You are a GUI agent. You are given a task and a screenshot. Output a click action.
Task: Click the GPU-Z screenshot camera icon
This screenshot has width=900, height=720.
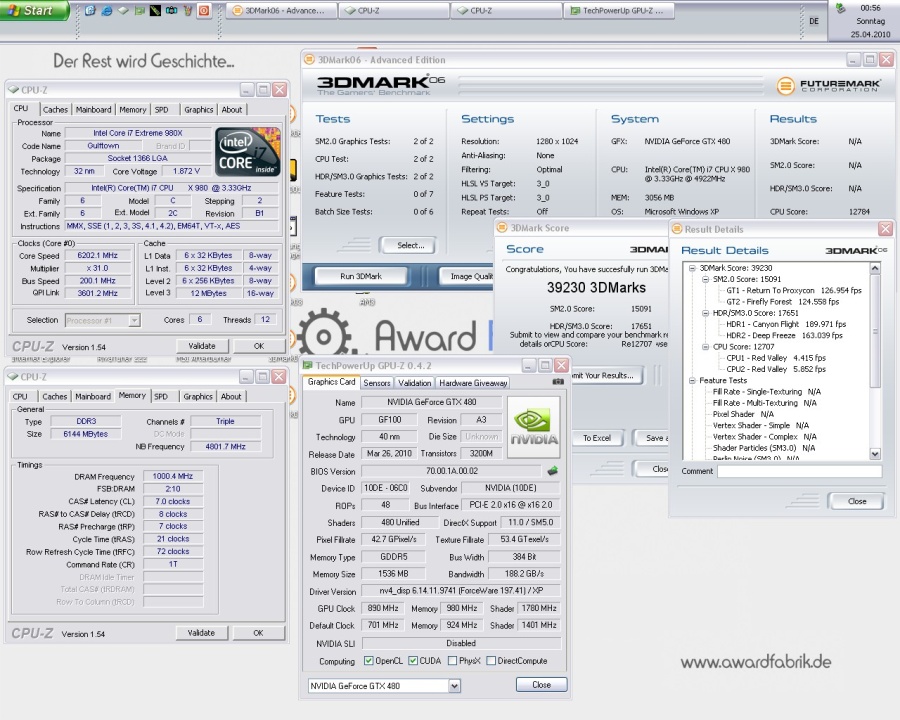click(558, 382)
